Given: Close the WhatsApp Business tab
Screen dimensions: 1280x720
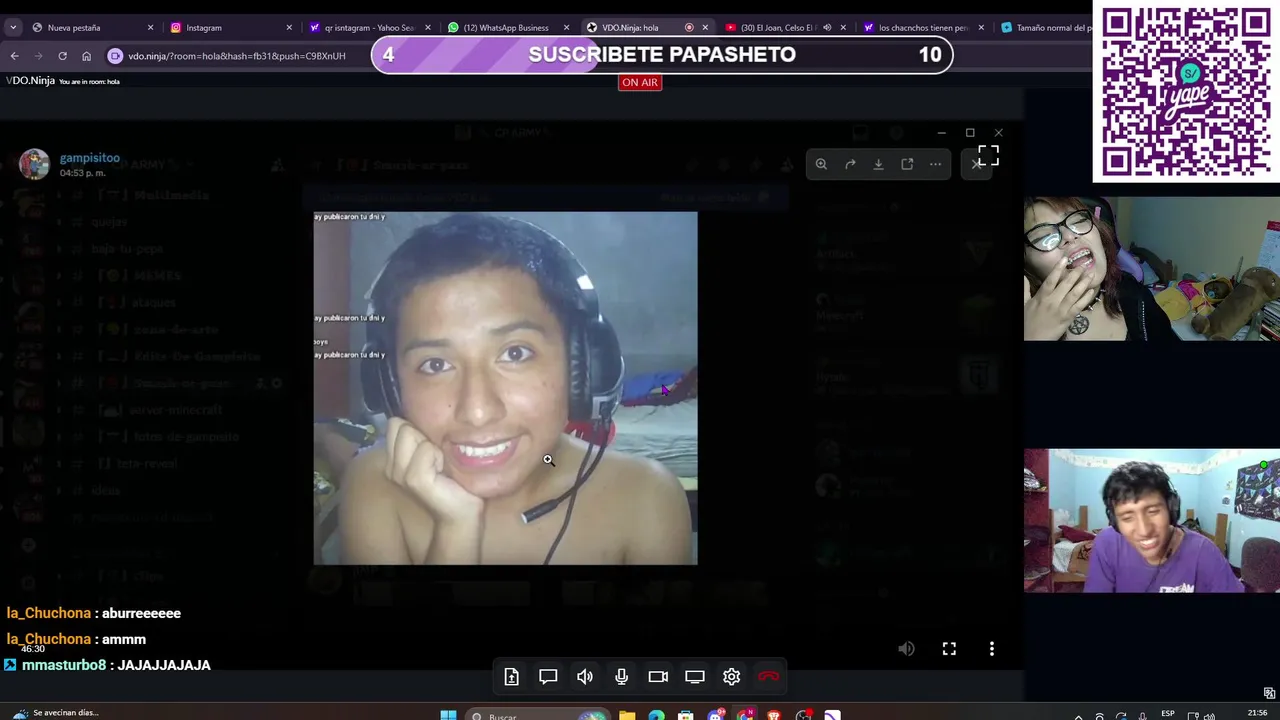Looking at the screenshot, I should coord(566,28).
